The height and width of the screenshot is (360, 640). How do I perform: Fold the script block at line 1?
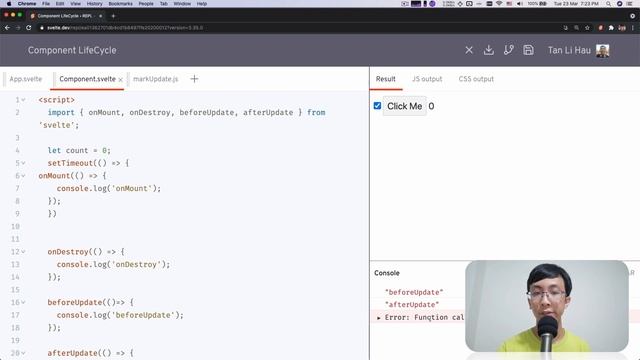click(24, 100)
